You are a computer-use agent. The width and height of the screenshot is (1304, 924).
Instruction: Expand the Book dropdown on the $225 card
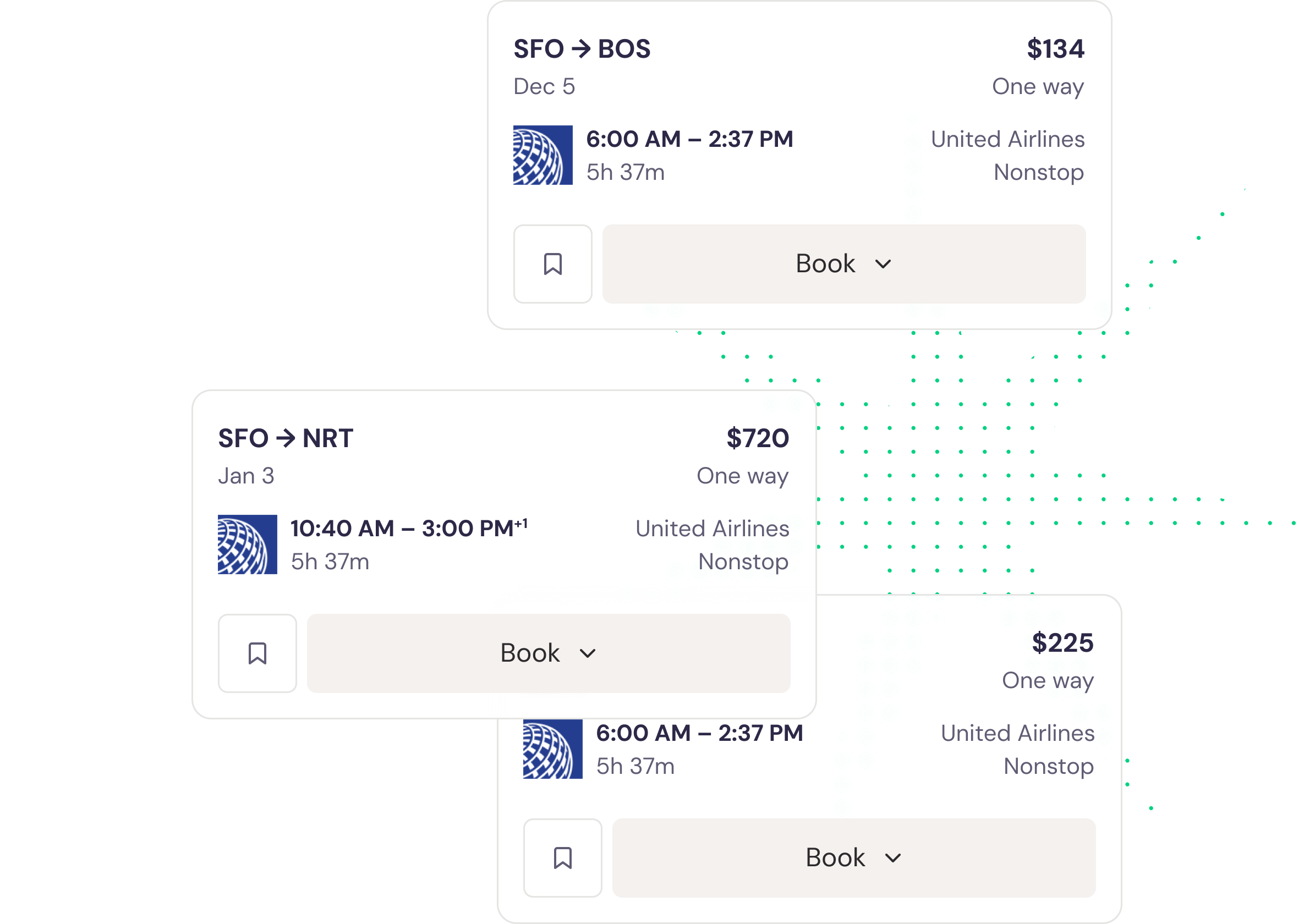[893, 857]
